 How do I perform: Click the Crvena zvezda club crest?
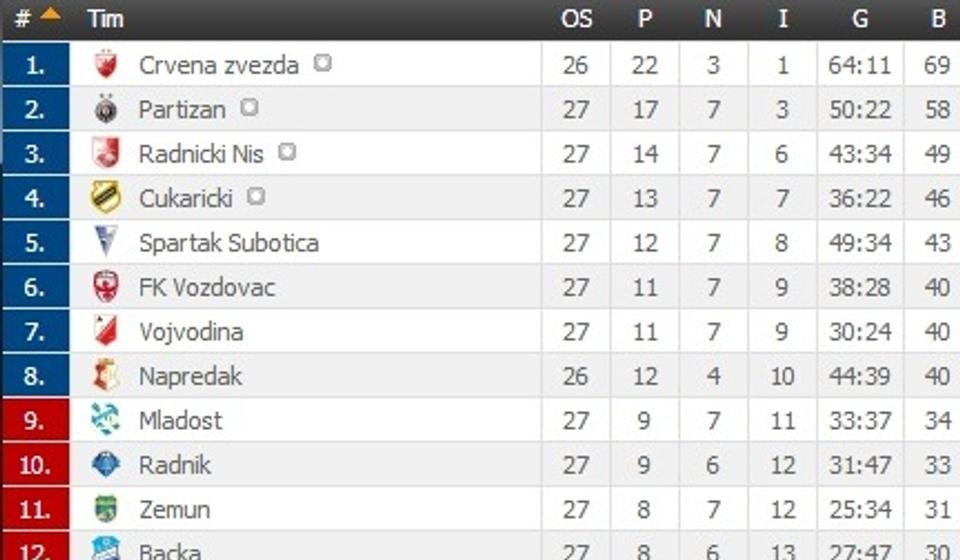pyautogui.click(x=105, y=65)
